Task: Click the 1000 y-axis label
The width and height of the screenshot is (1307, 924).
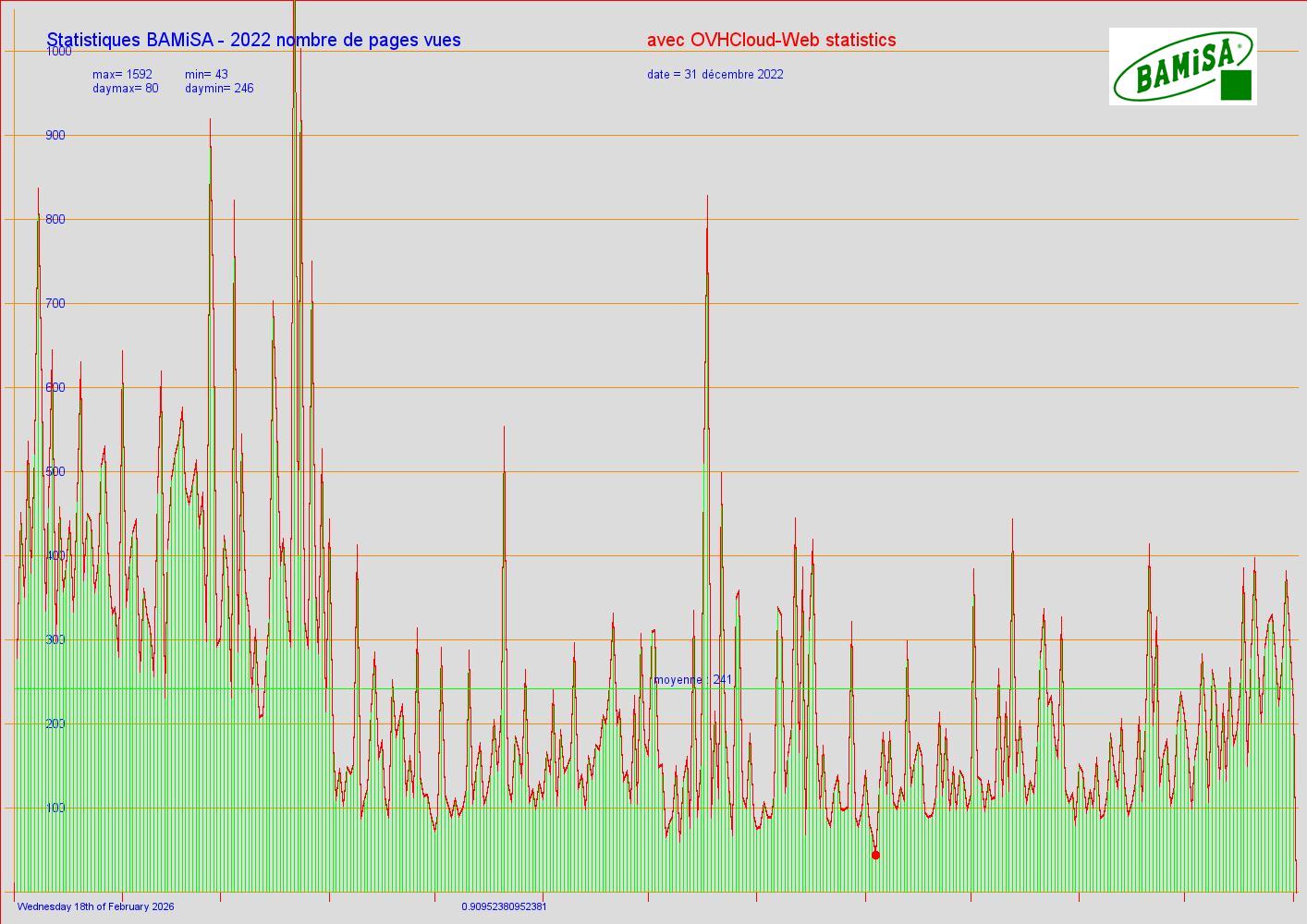Action: click(57, 52)
